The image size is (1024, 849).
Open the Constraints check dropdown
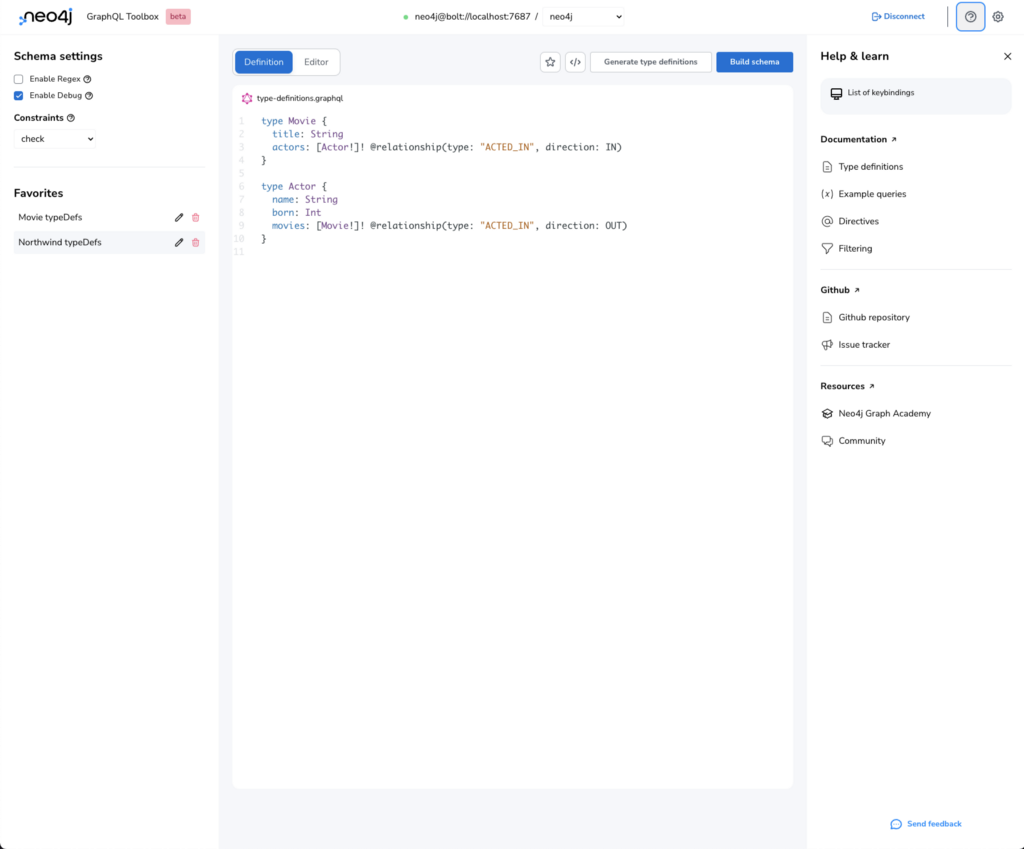click(x=55, y=138)
